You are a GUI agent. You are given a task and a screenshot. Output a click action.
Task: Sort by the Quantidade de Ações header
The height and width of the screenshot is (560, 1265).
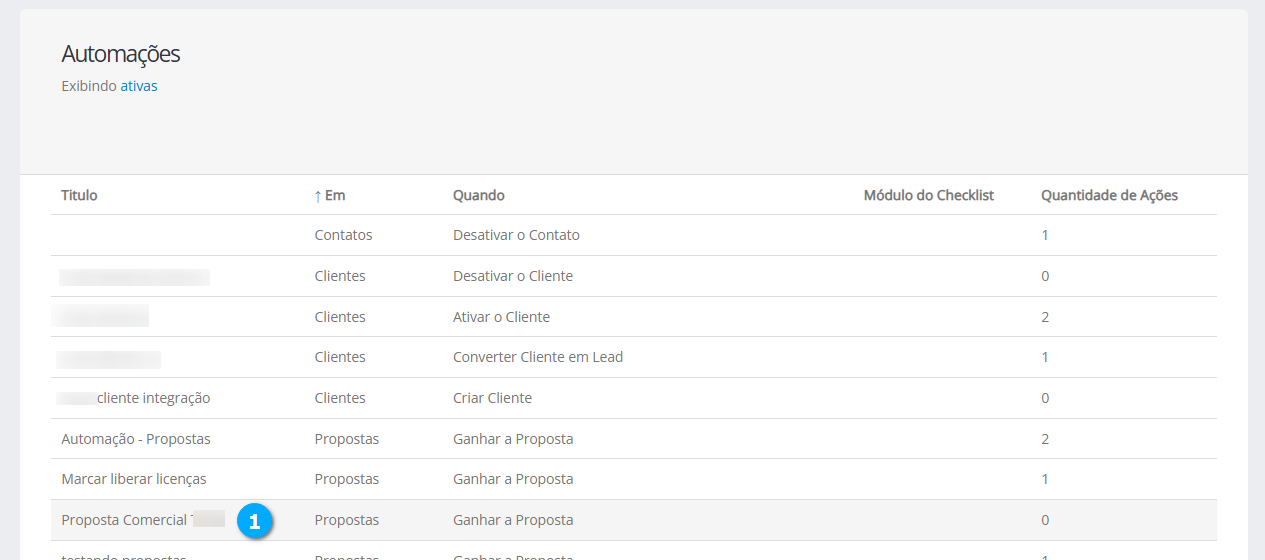1109,195
